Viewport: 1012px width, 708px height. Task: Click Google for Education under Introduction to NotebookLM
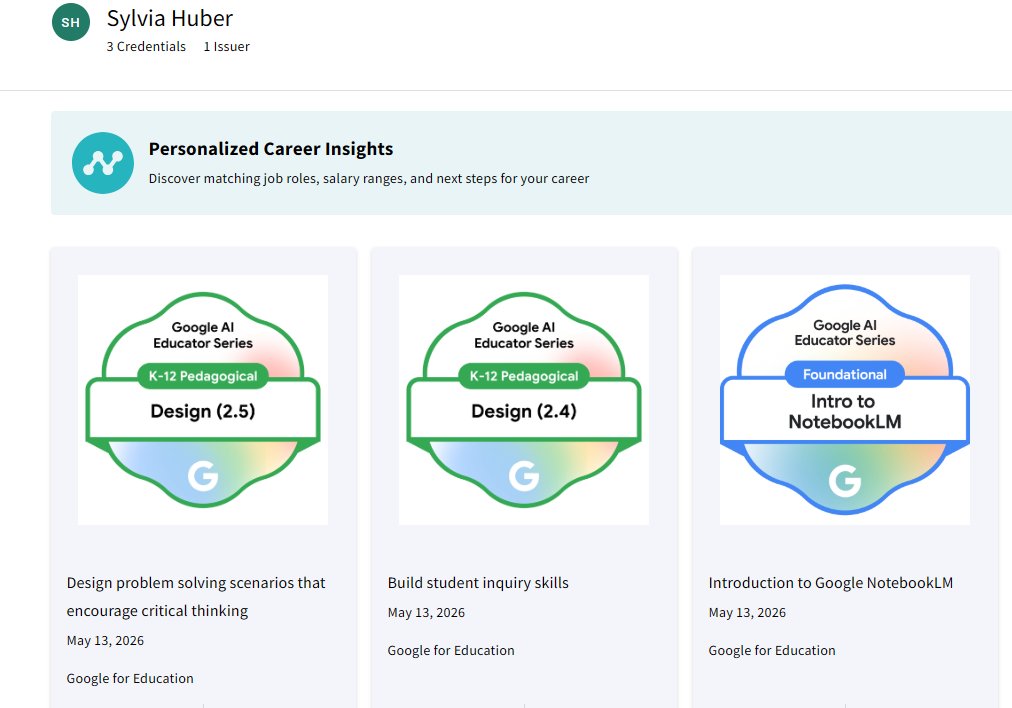pos(771,651)
